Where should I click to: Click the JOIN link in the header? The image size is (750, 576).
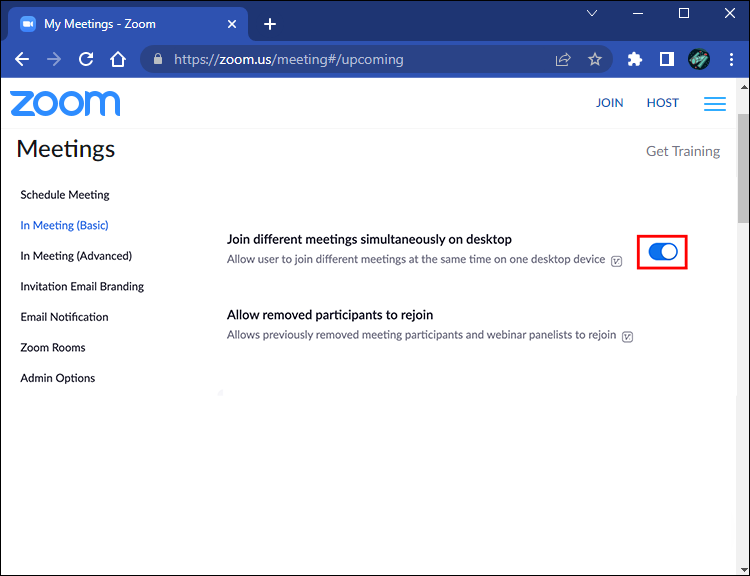click(x=609, y=103)
